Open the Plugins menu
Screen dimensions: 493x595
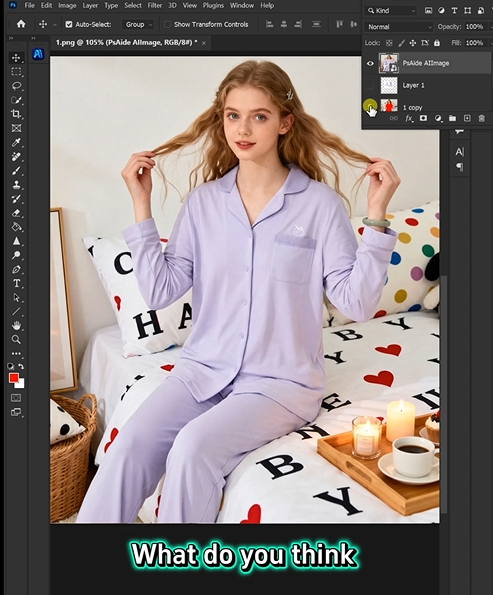pos(213,5)
